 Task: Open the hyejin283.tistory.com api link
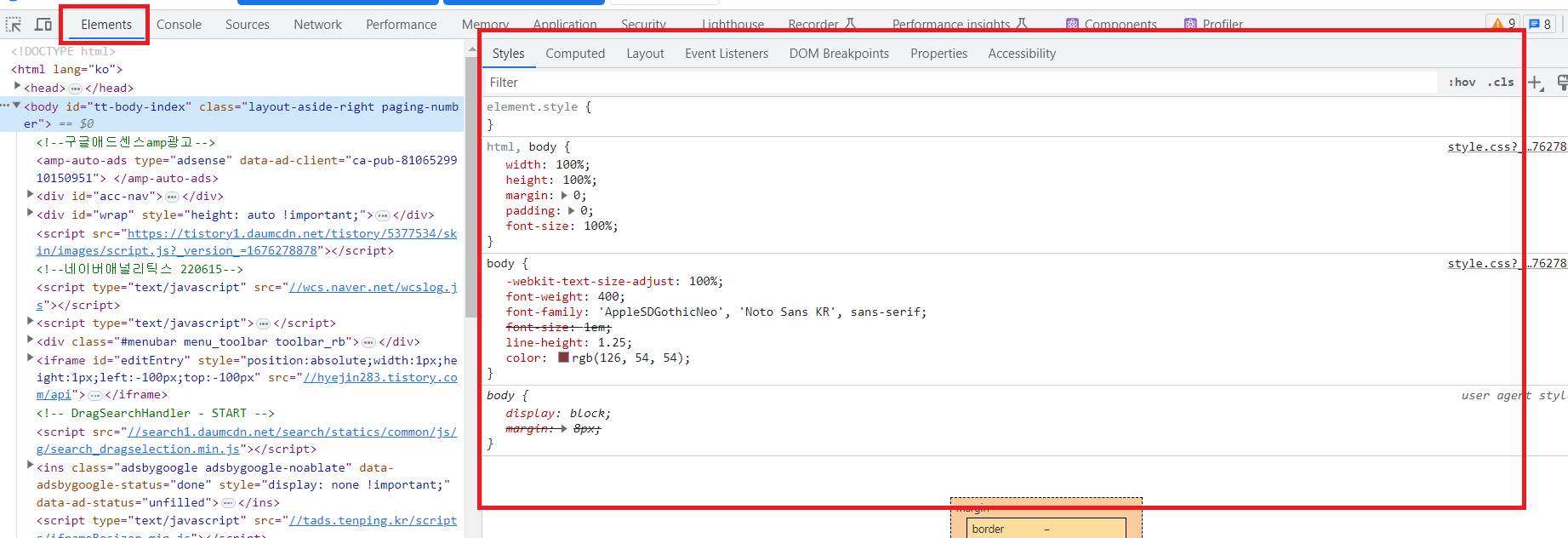247,386
